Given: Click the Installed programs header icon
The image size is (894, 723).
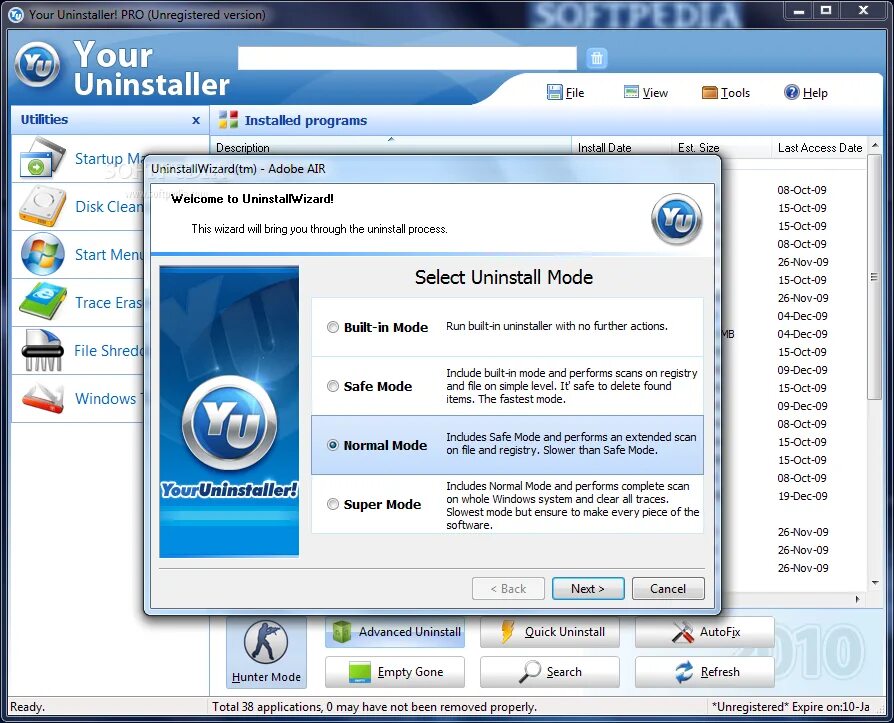Looking at the screenshot, I should (x=228, y=120).
